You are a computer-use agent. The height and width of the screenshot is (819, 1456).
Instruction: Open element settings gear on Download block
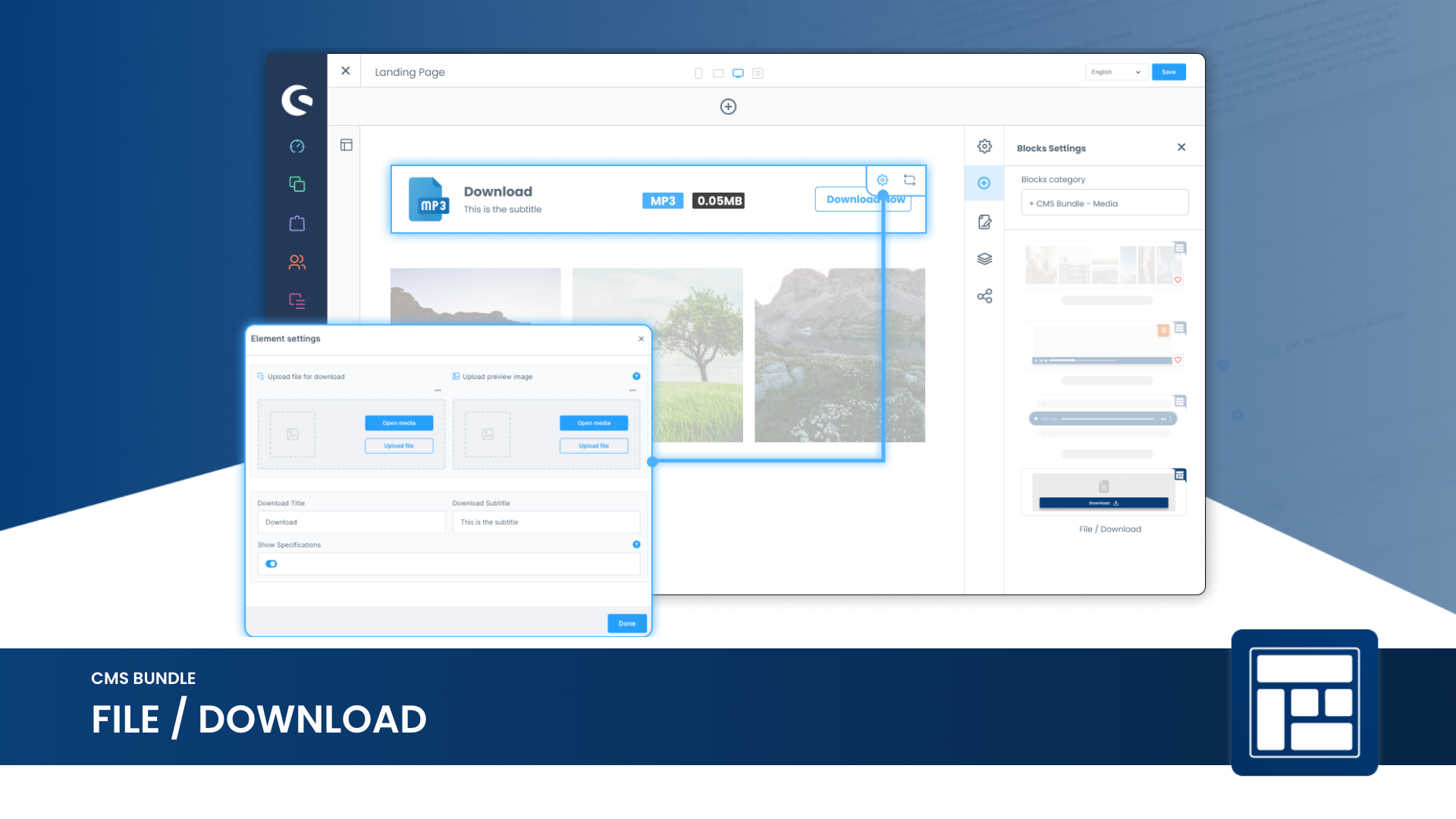(x=882, y=180)
